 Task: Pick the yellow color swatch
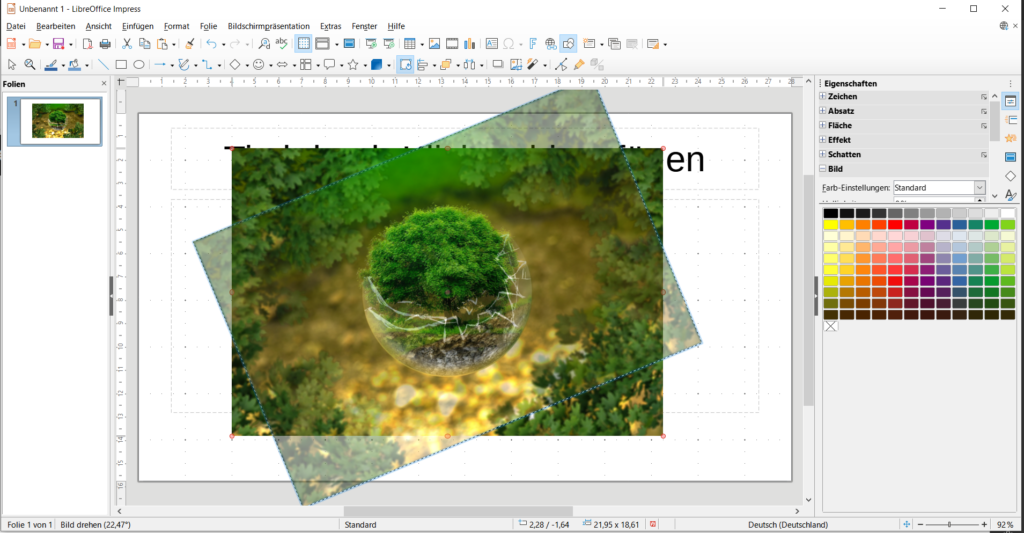point(830,225)
